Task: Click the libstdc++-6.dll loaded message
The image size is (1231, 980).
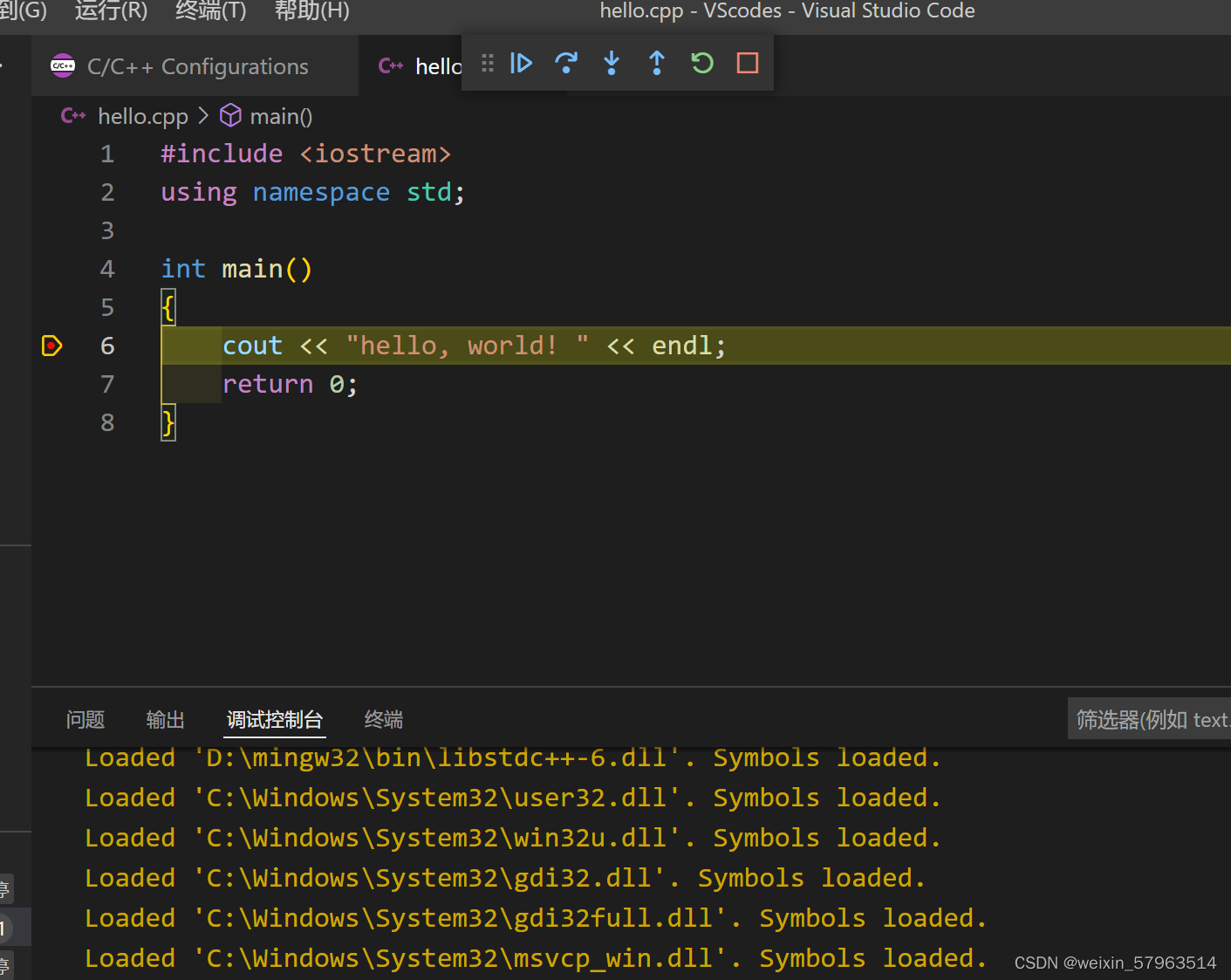Action: point(513,757)
